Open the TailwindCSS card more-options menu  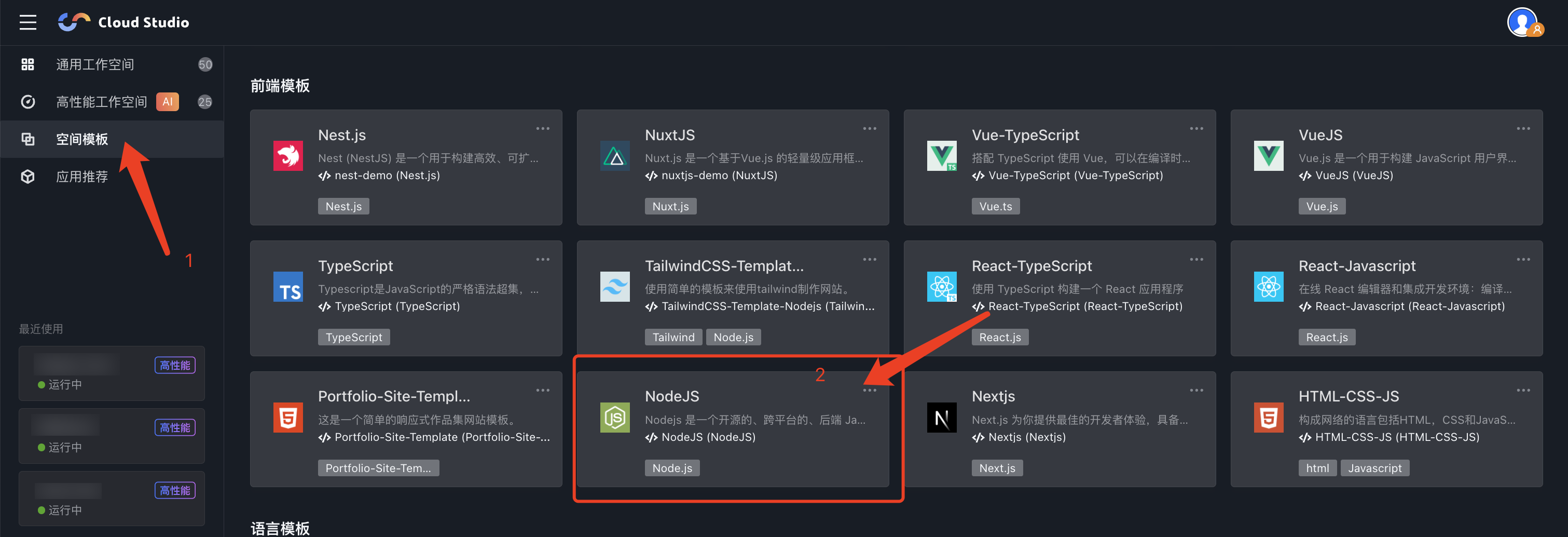pyautogui.click(x=870, y=260)
